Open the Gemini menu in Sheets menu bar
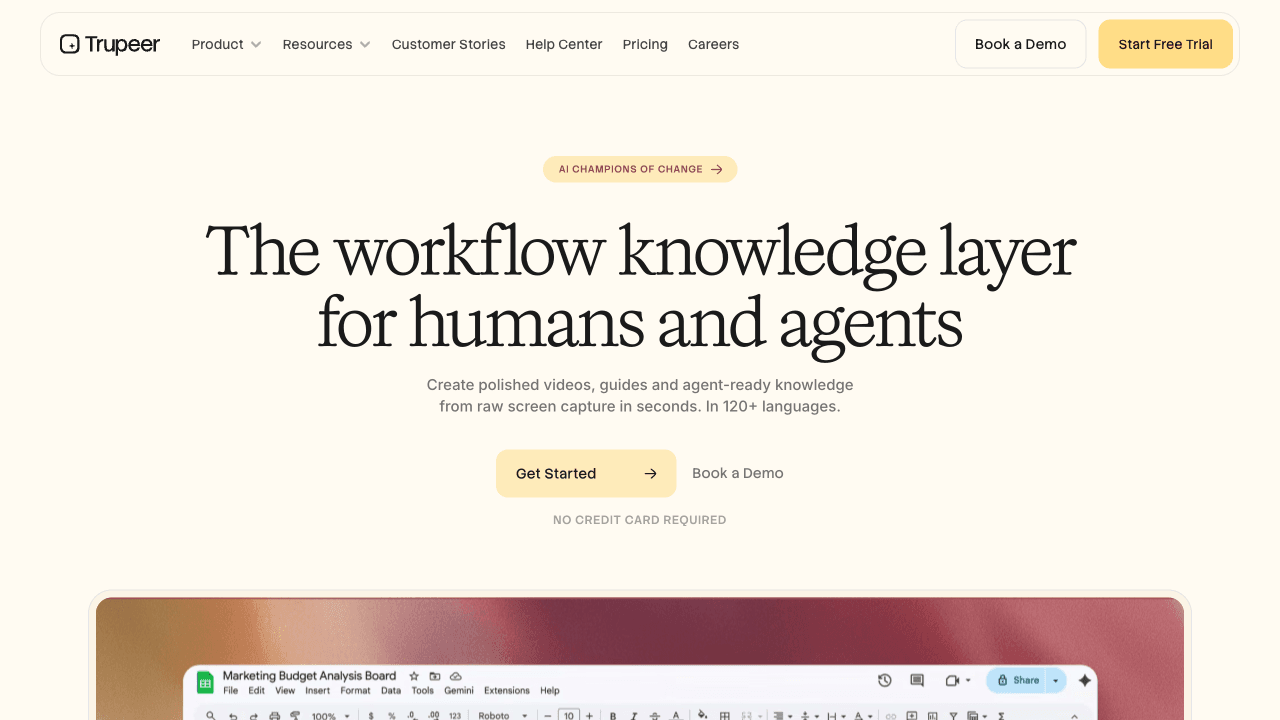This screenshot has width=1280, height=720. 459,691
